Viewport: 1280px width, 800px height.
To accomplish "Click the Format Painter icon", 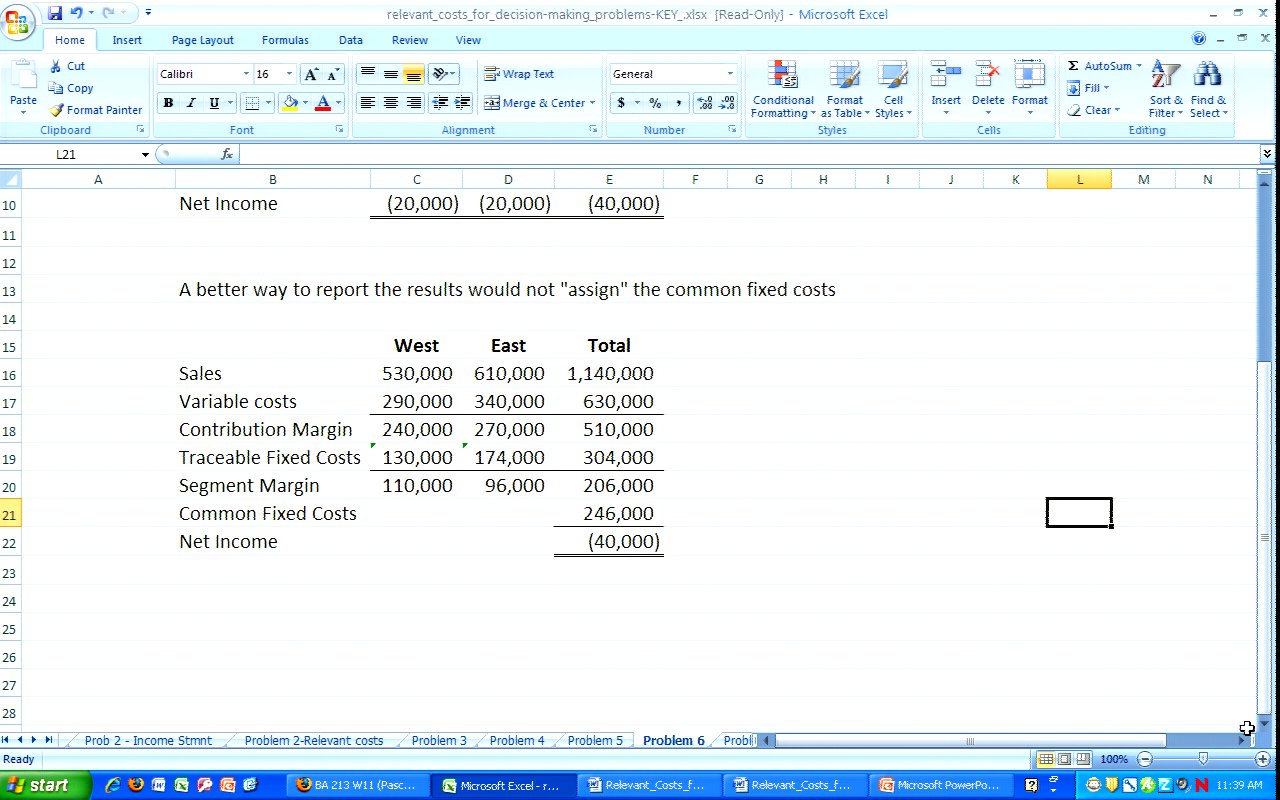I will click(57, 111).
